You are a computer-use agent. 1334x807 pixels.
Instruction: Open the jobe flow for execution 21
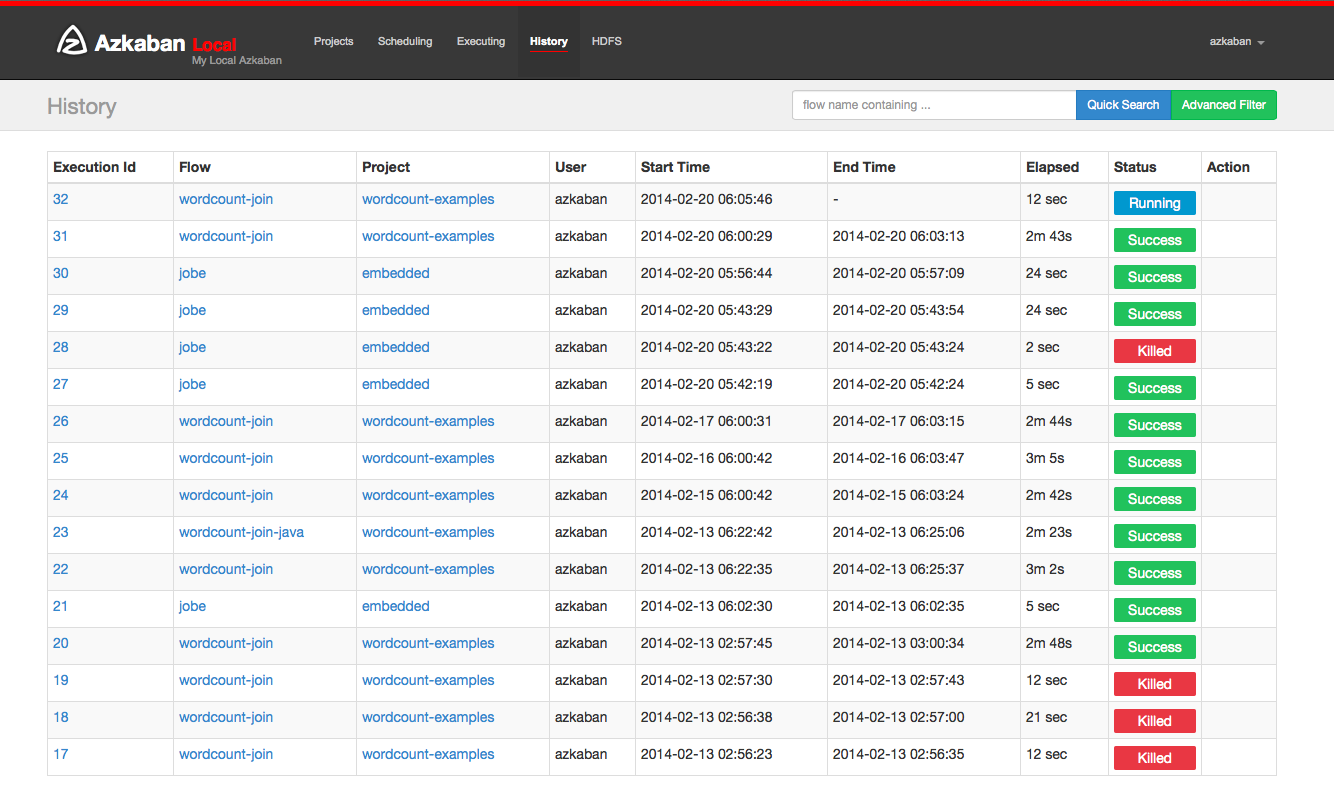tap(192, 607)
